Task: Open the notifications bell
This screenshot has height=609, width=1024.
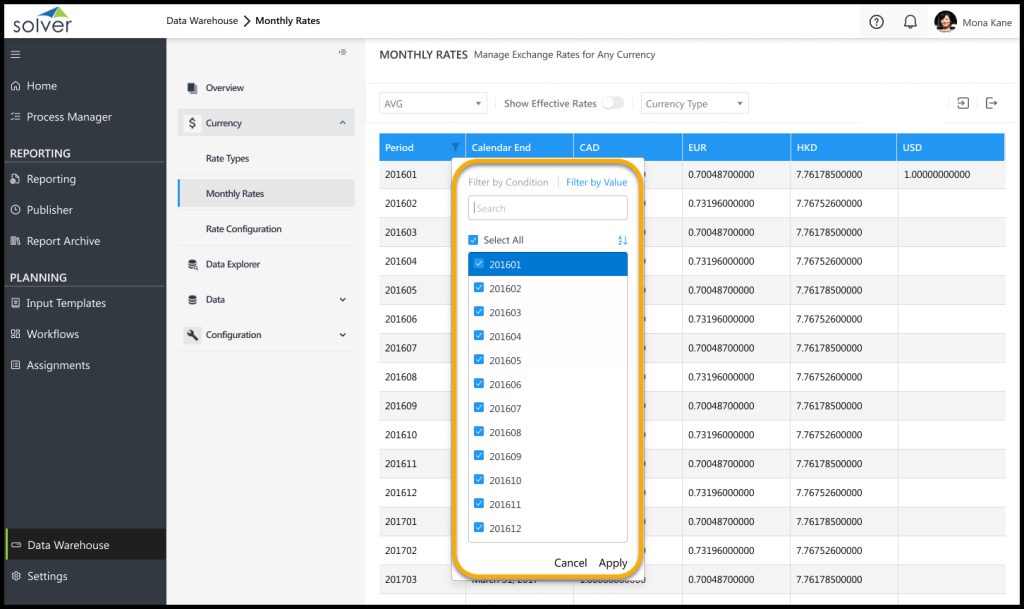Action: click(x=910, y=22)
